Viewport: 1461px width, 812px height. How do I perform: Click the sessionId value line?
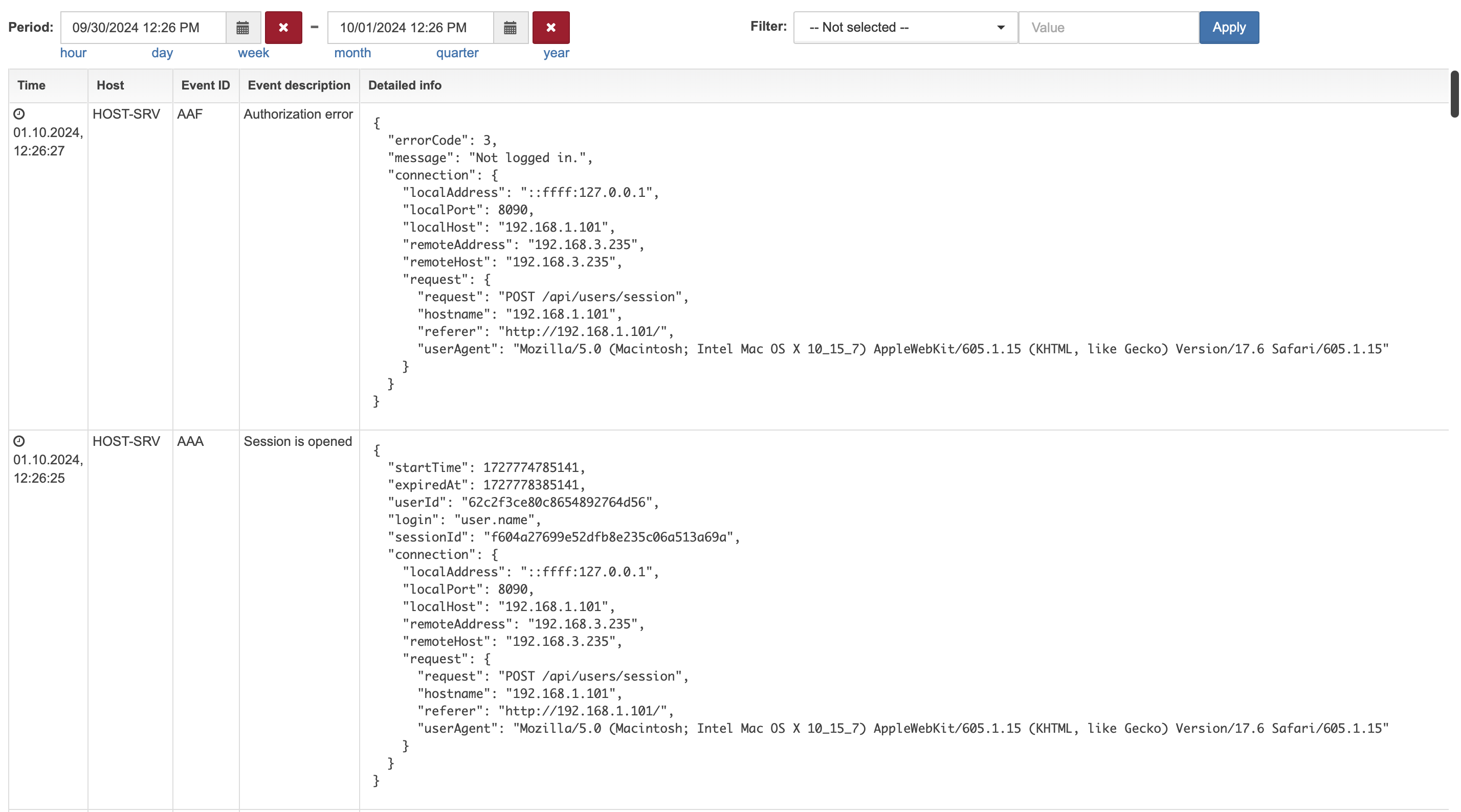pyautogui.click(x=564, y=537)
